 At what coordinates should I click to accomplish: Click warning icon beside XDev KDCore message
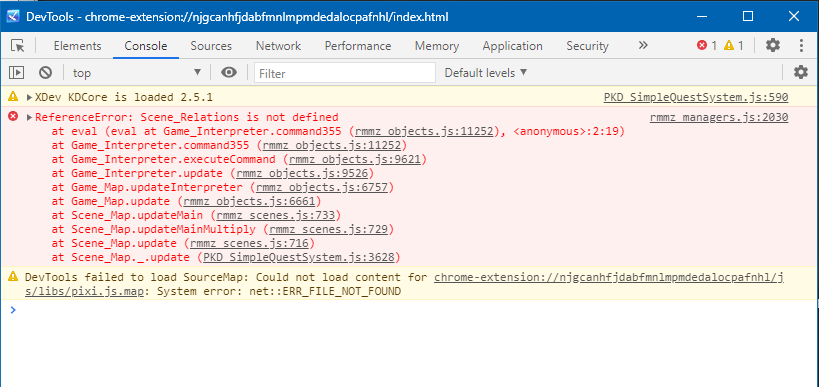point(13,97)
